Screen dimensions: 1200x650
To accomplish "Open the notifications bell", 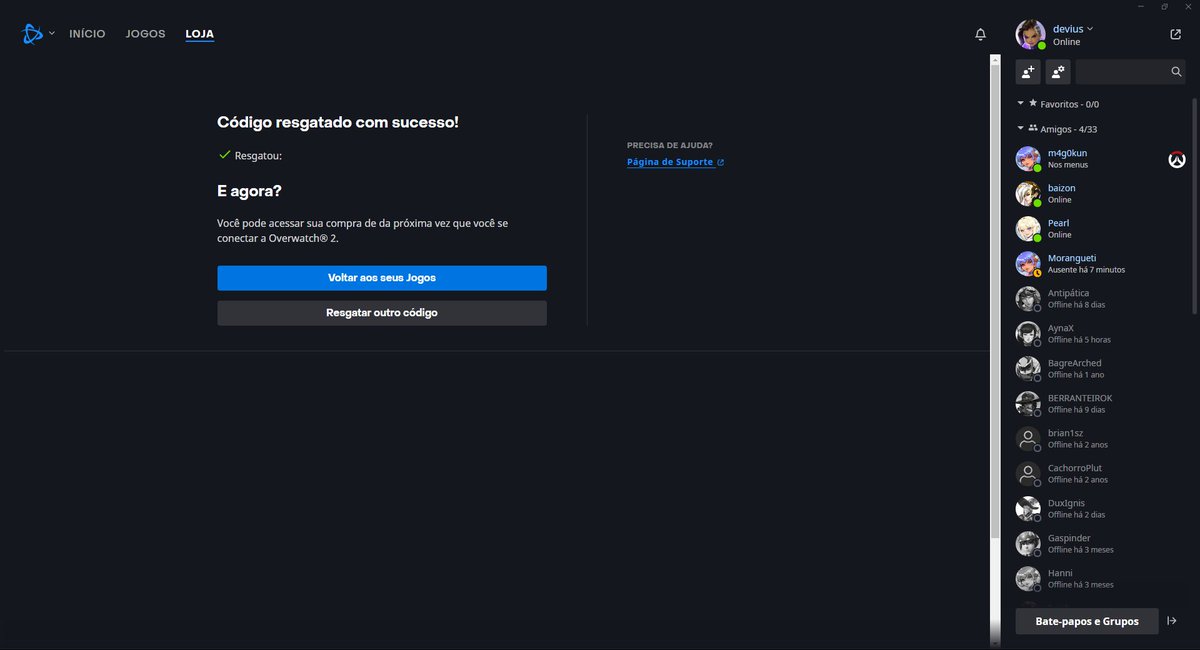I will click(980, 34).
